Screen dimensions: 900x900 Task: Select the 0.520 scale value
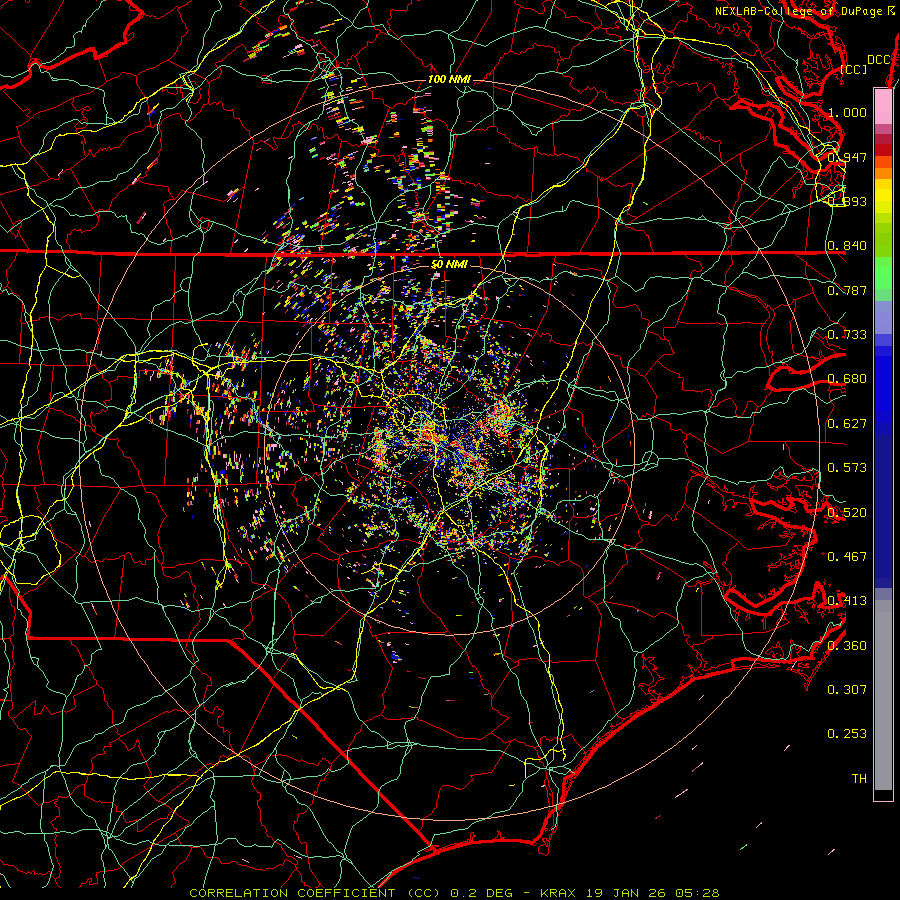tap(847, 513)
